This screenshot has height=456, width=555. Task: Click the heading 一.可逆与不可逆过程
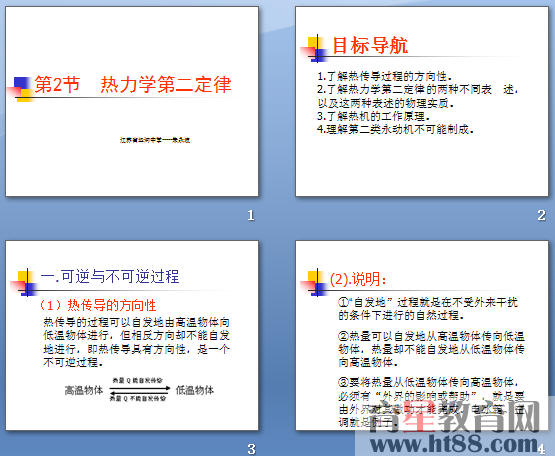pos(110,276)
